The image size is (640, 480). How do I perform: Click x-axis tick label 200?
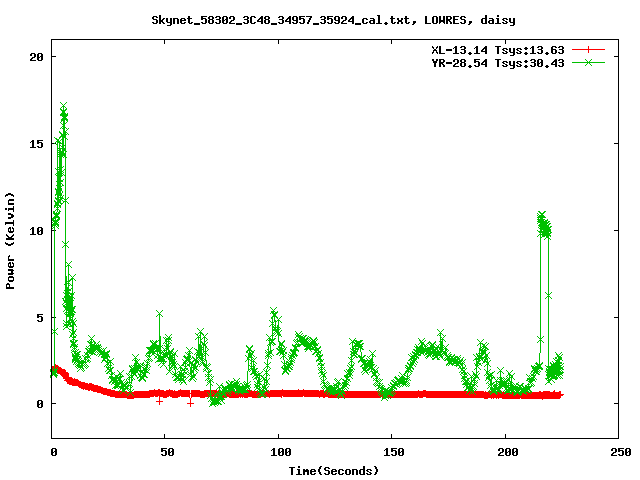click(x=507, y=452)
